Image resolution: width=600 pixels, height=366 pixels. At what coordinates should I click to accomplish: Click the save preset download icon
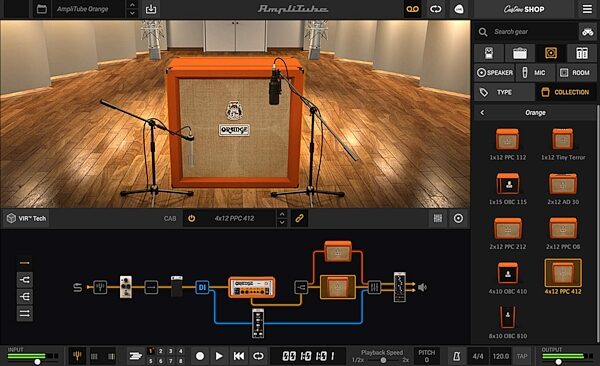151,9
